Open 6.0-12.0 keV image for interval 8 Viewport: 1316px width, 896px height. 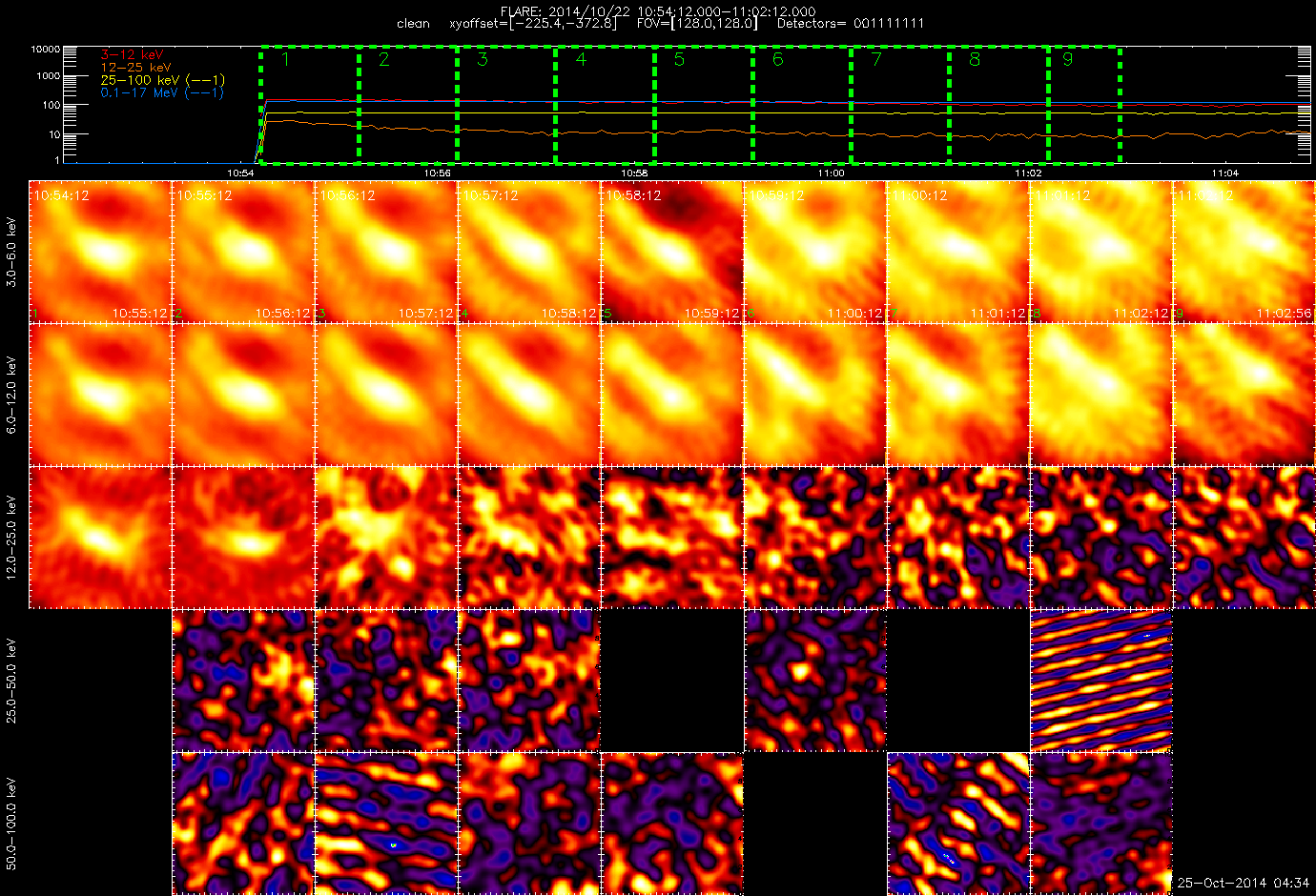pyautogui.click(x=1101, y=394)
